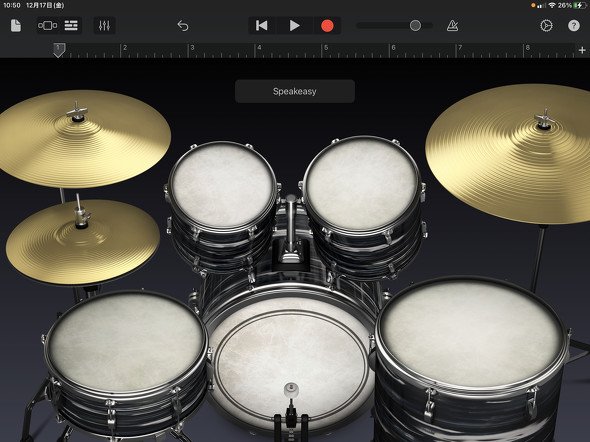Switch to instrument browser view
Image resolution: width=590 pixels, height=442 pixels.
click(x=47, y=26)
